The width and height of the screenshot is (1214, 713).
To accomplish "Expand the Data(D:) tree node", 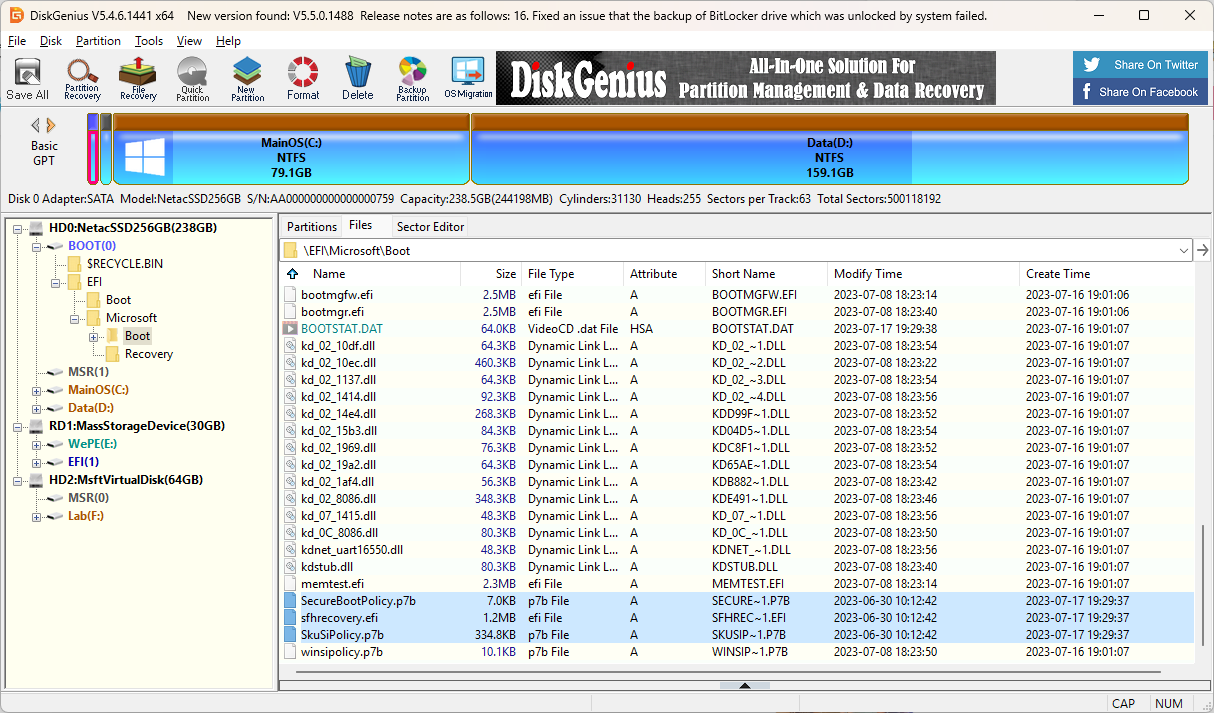I will 38,408.
